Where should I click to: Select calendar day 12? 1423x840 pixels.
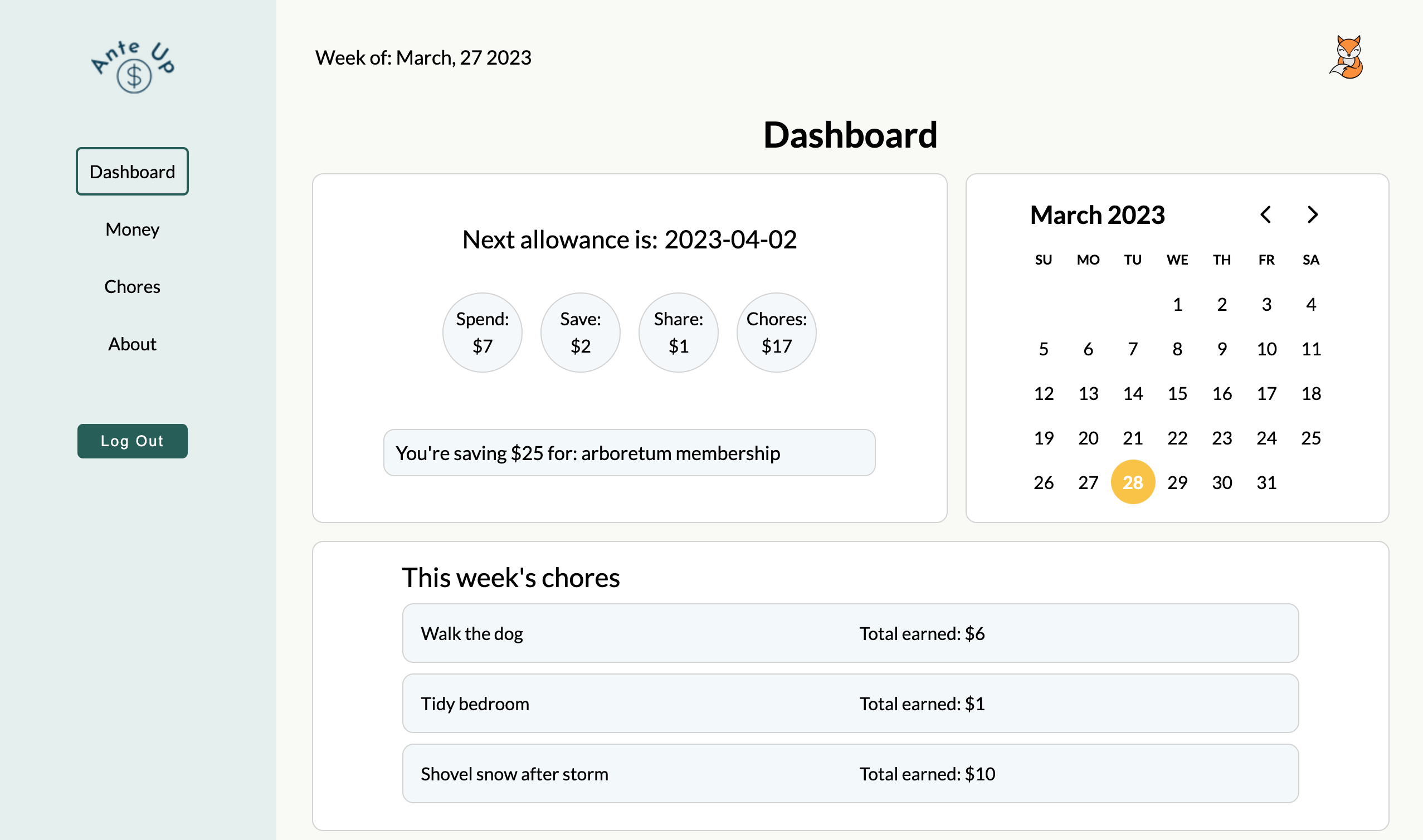click(x=1044, y=393)
